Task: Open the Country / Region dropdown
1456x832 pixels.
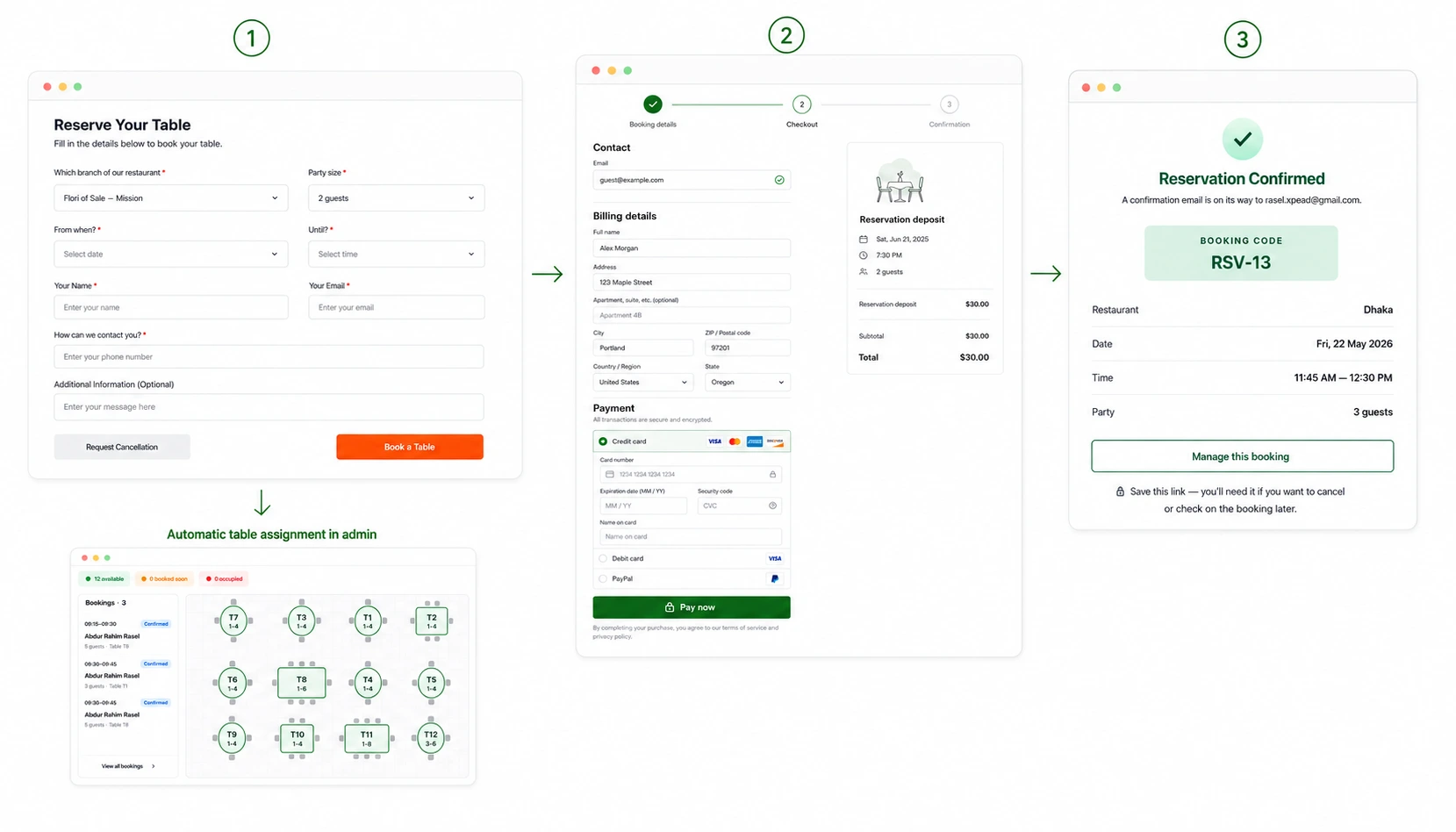Action: coord(643,383)
